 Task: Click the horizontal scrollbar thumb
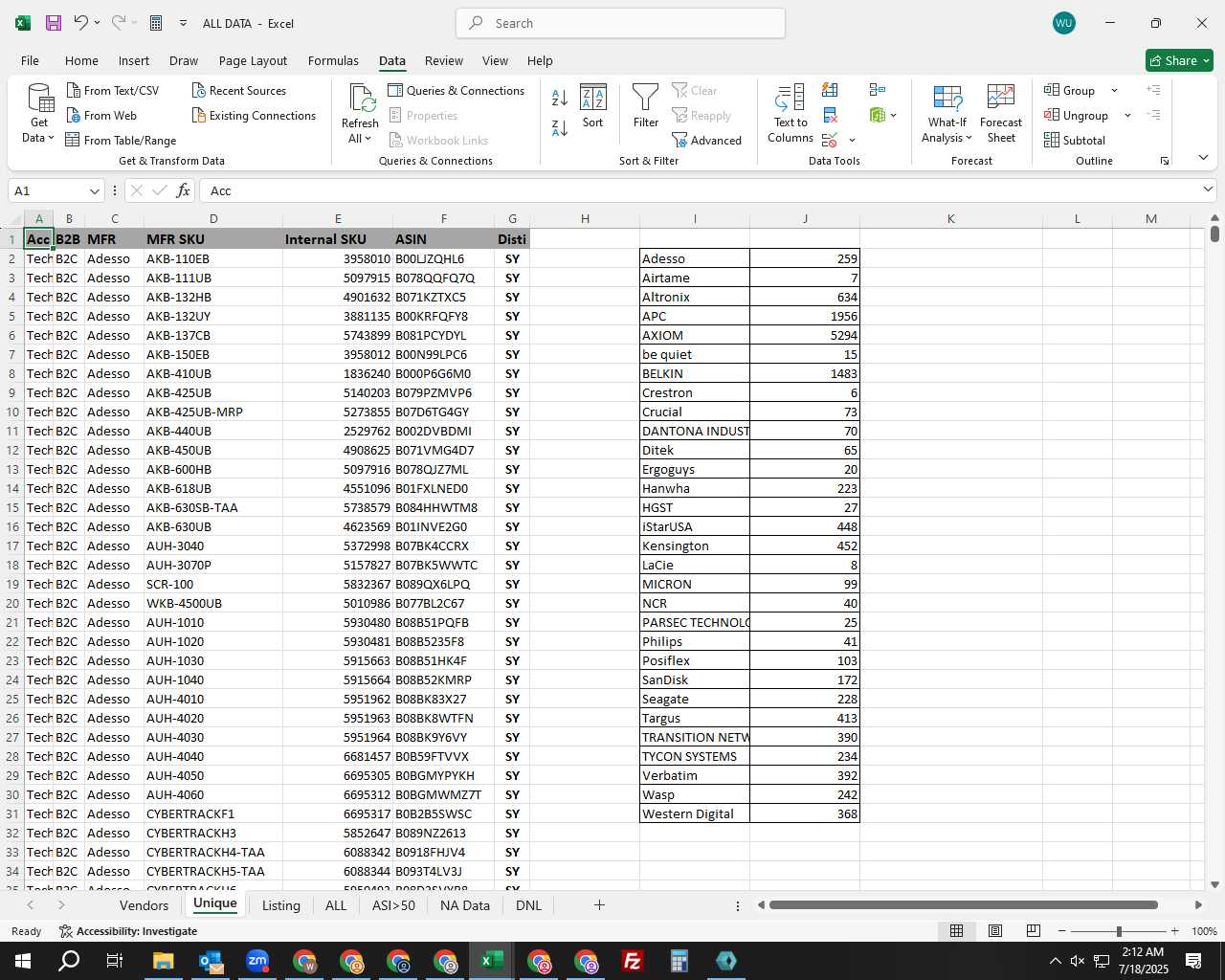pos(963,904)
